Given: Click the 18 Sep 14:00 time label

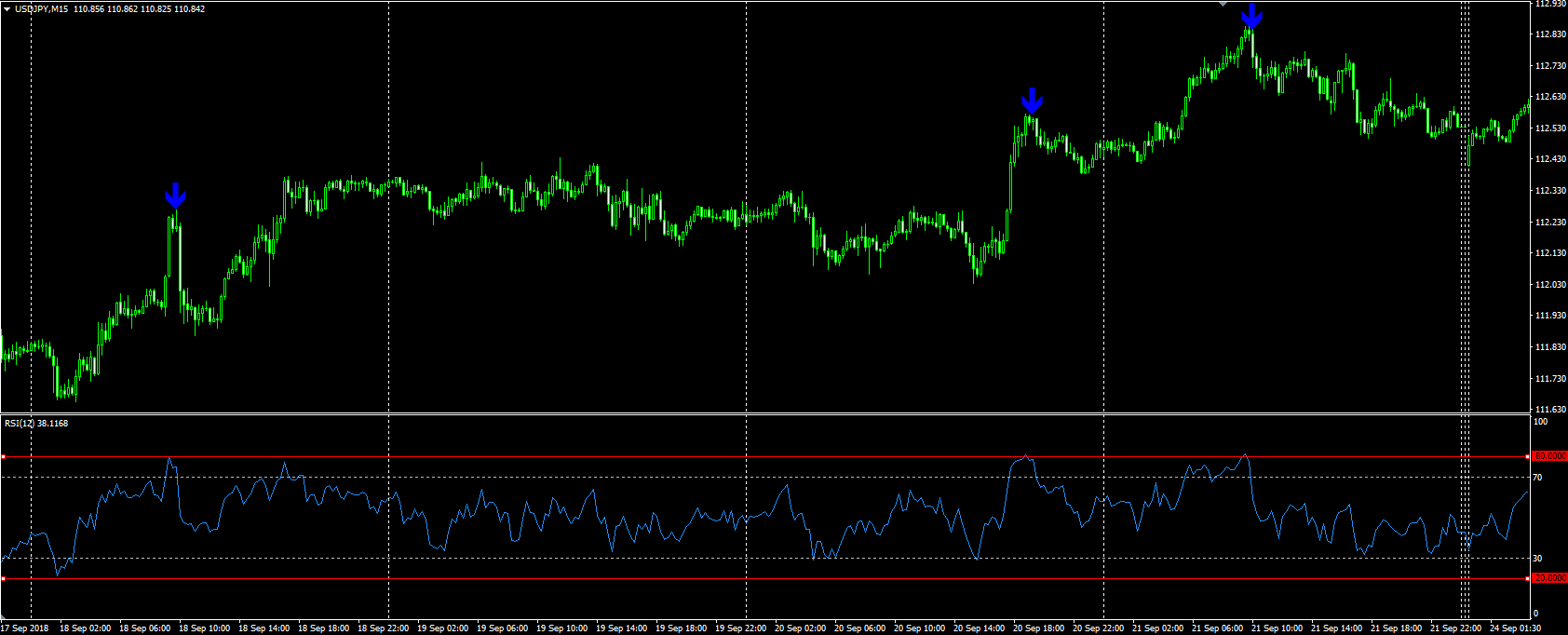Looking at the screenshot, I should click(264, 628).
